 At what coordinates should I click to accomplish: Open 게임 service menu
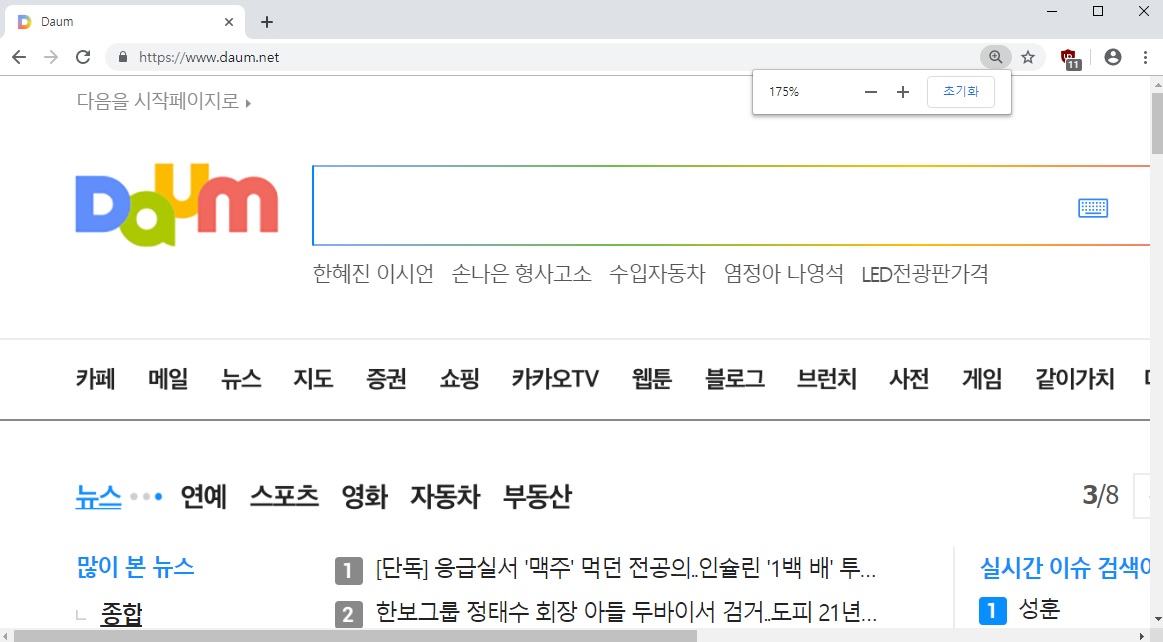tap(982, 379)
